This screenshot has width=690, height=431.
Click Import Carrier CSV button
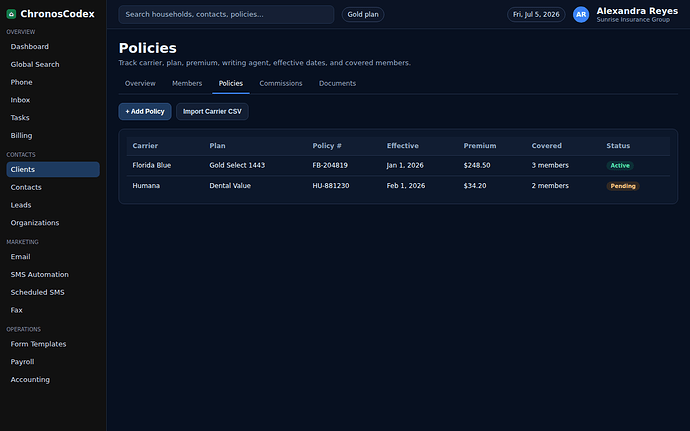pyautogui.click(x=212, y=112)
